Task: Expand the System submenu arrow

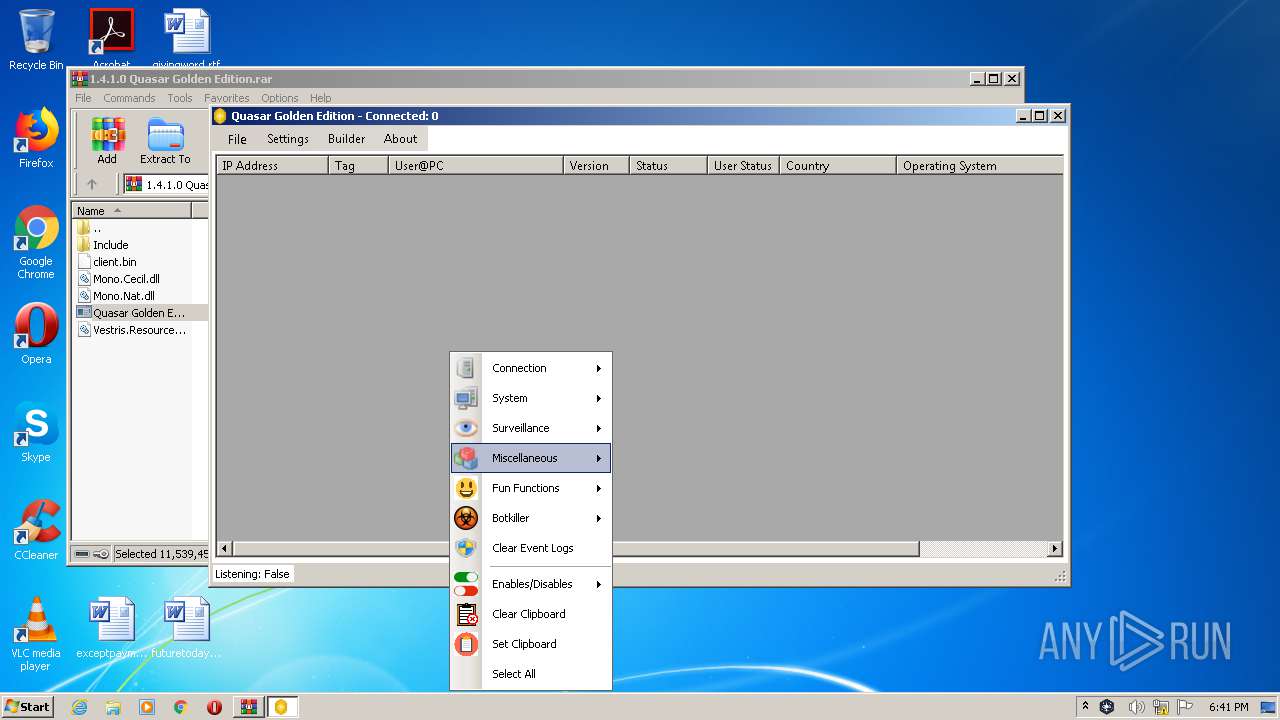Action: 599,398
